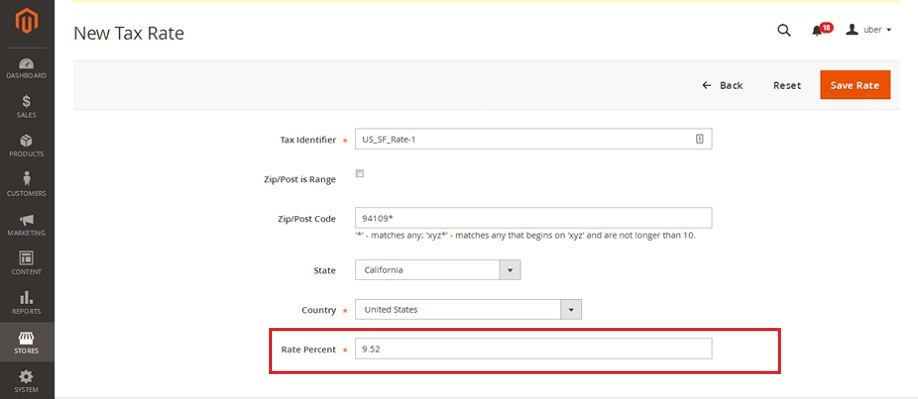This screenshot has height=399, width=918.
Task: Click the Tax Identifier label
Action: coord(308,140)
